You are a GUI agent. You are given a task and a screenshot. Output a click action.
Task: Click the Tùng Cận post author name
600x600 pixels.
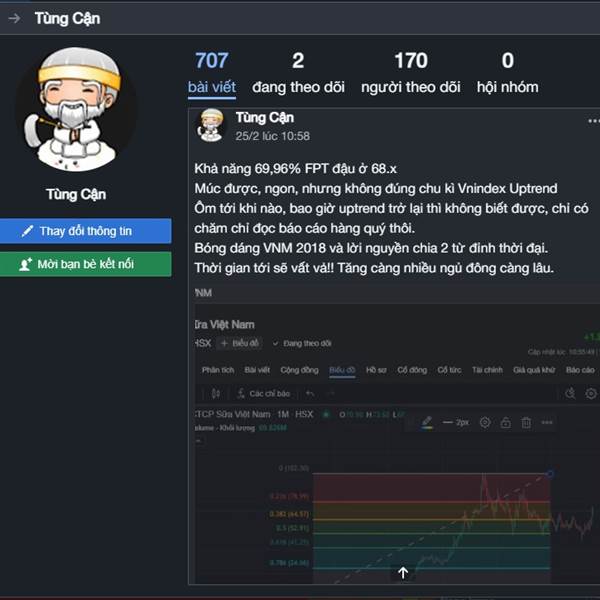(x=265, y=118)
